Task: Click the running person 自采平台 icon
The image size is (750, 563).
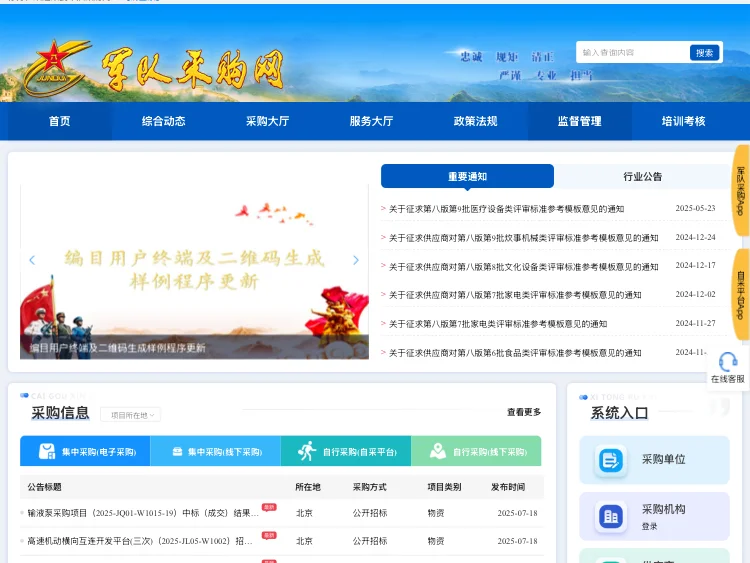Action: point(307,451)
